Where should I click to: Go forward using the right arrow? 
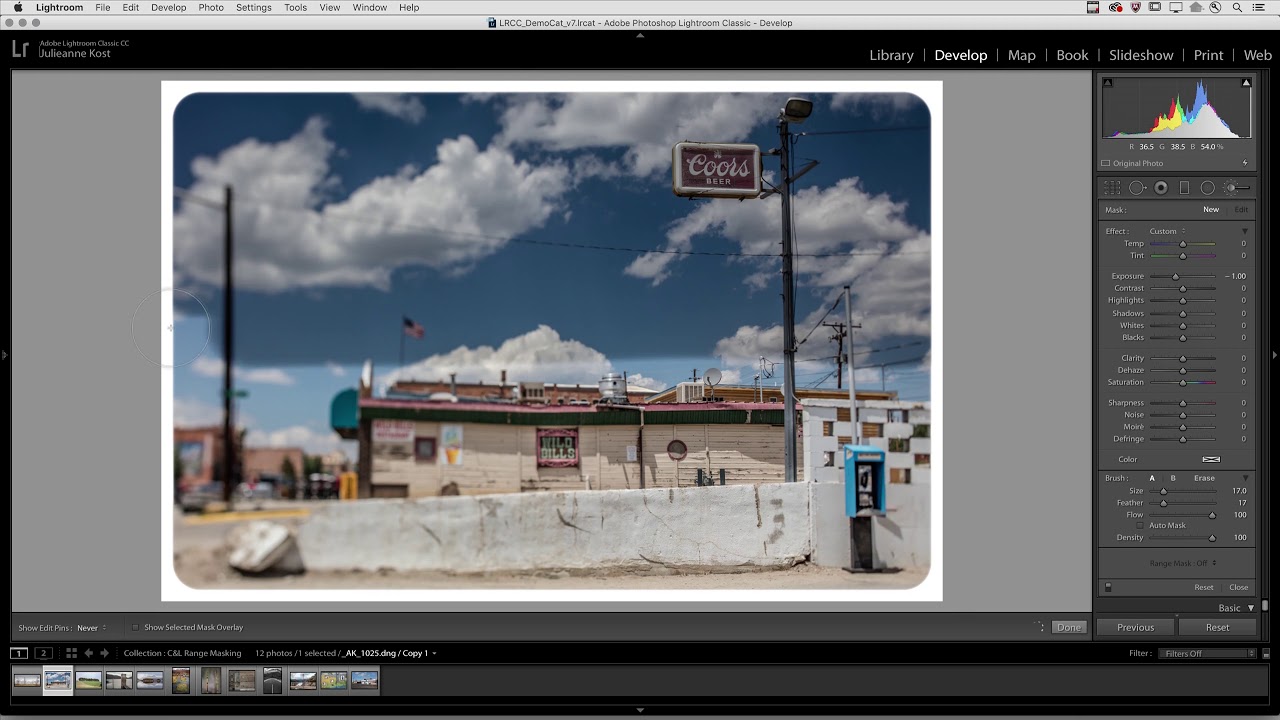tap(104, 653)
